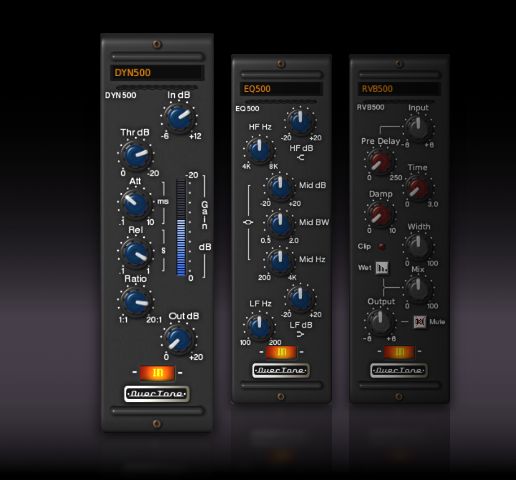The height and width of the screenshot is (480, 516).
Task: Toggle the Wet button on RVB500
Action: click(382, 268)
